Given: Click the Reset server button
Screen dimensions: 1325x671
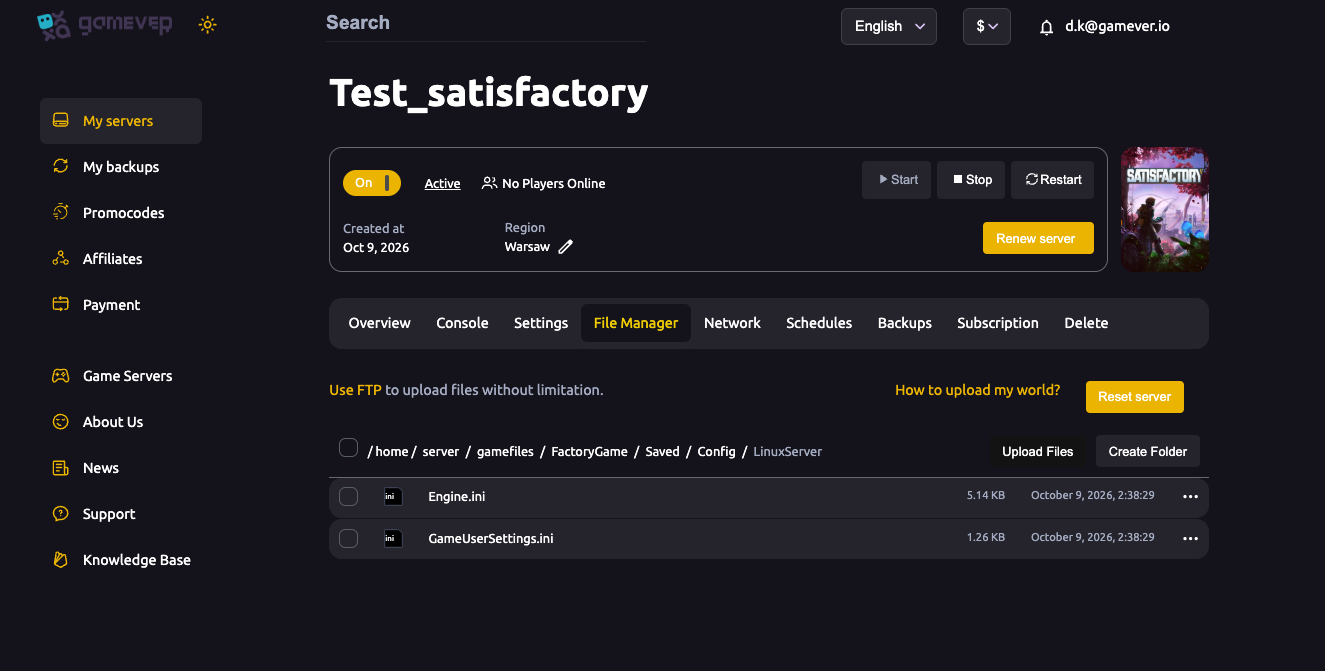Looking at the screenshot, I should [1135, 397].
